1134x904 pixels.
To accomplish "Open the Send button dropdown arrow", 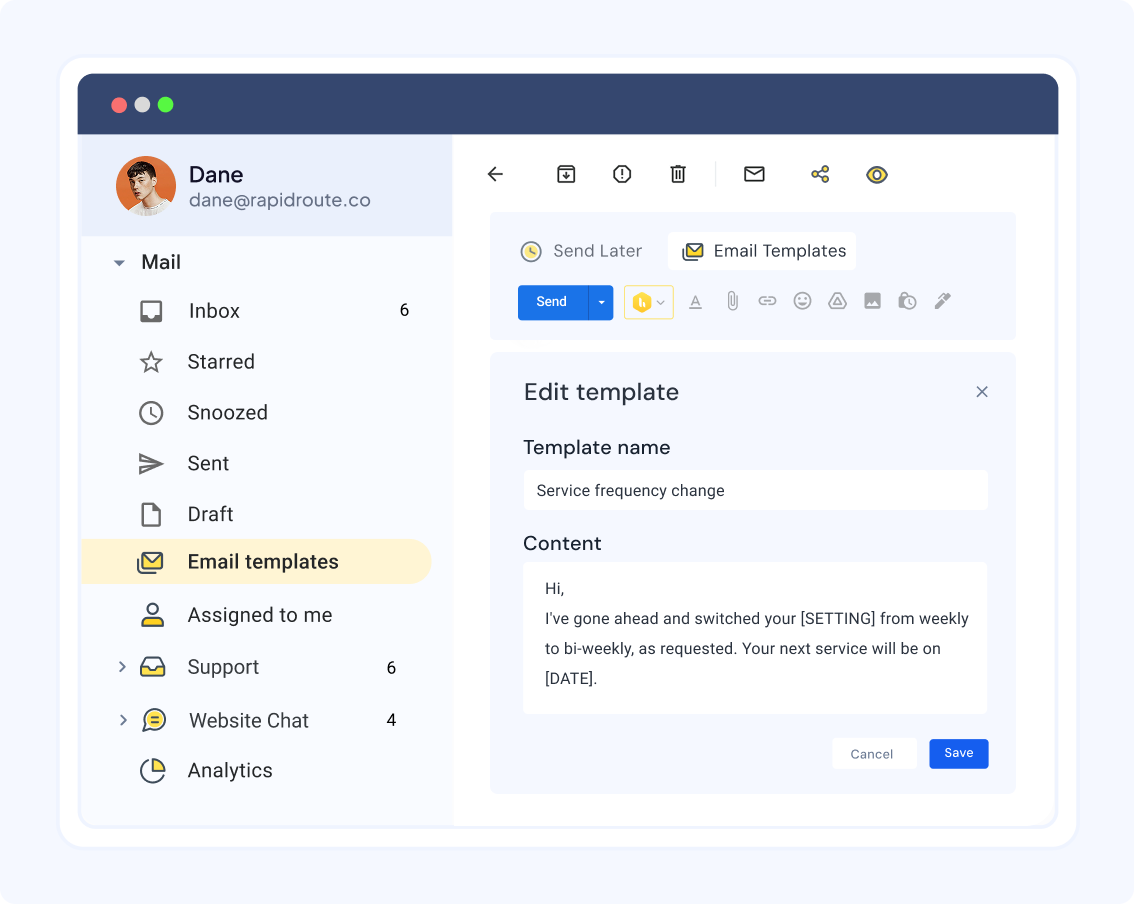I will 601,301.
